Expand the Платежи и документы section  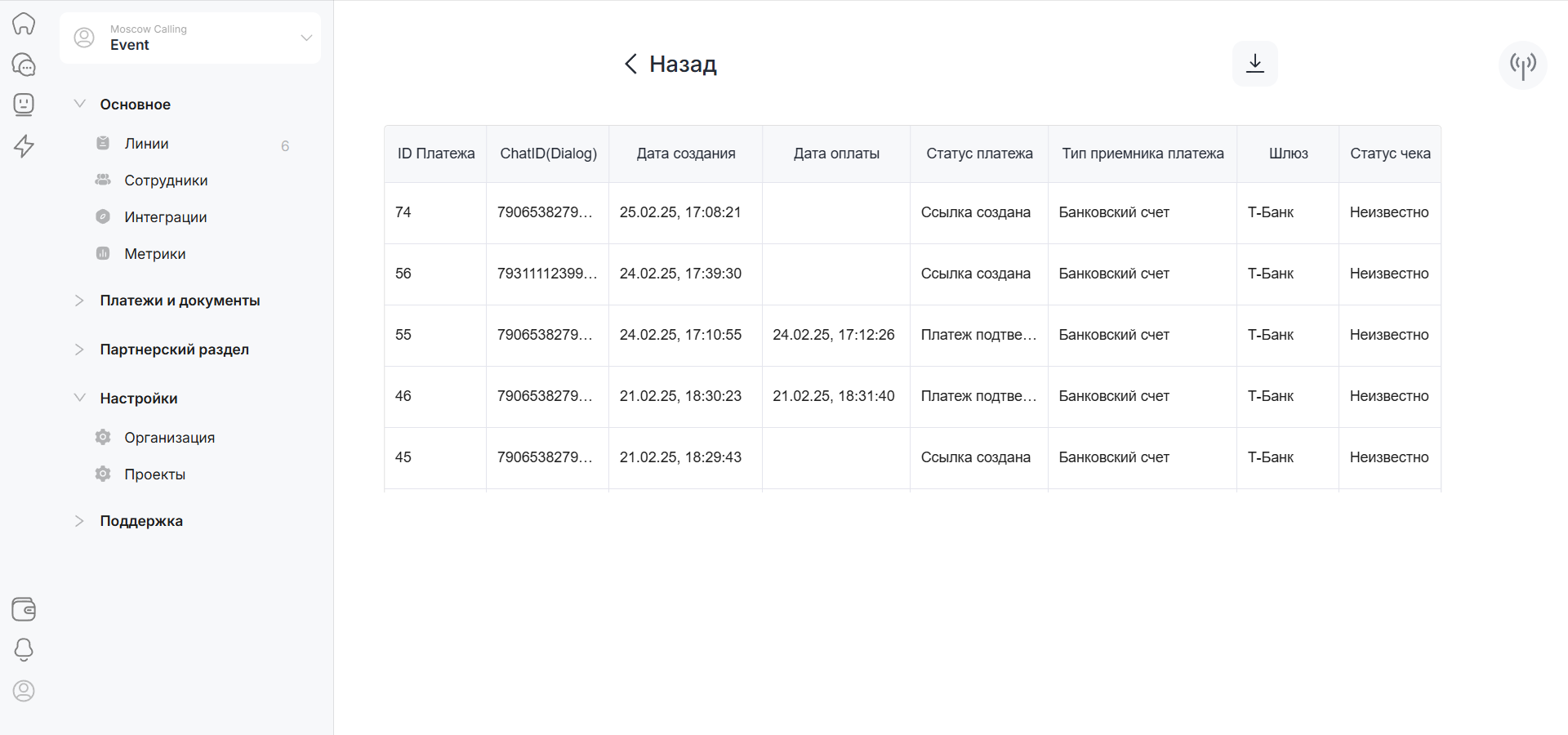(x=179, y=301)
